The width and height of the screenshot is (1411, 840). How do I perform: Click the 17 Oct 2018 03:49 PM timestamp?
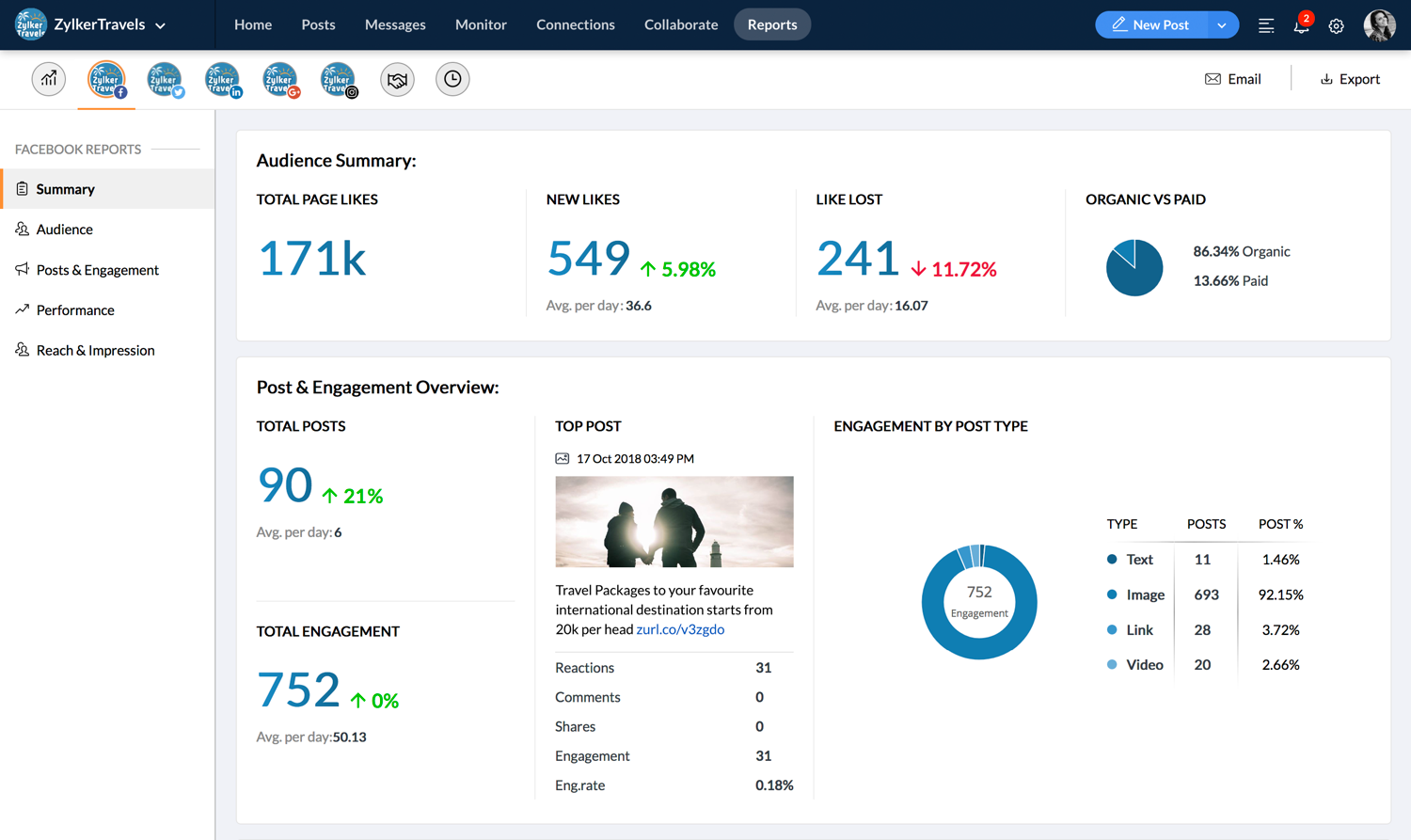(x=635, y=459)
